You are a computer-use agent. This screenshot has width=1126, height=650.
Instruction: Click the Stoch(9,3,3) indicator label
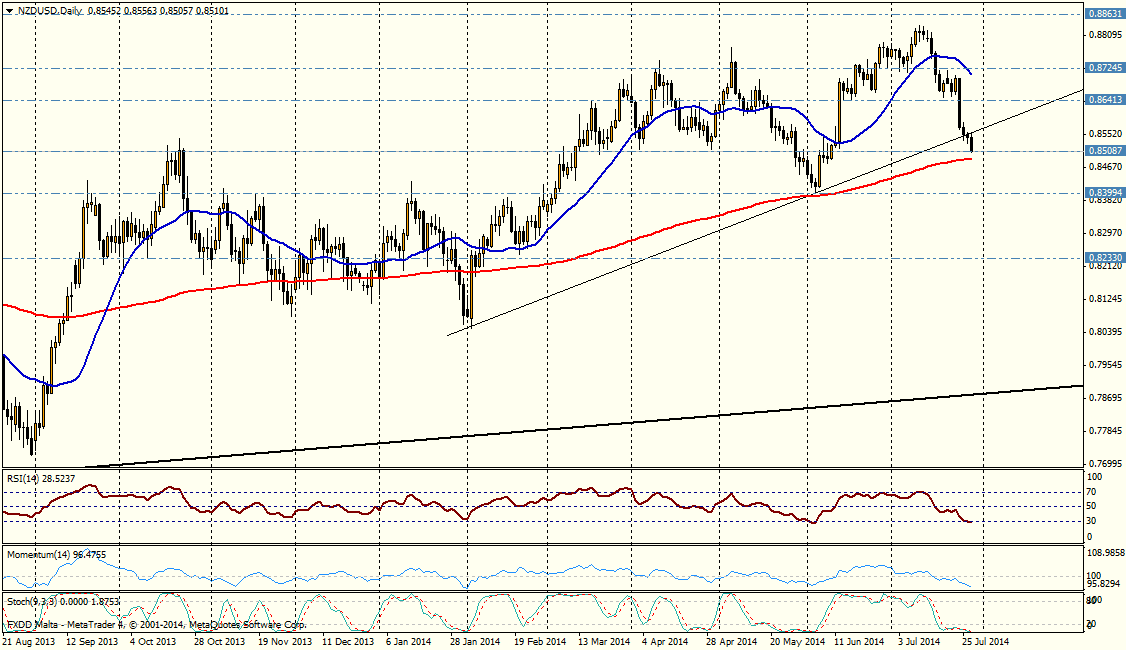pos(33,602)
